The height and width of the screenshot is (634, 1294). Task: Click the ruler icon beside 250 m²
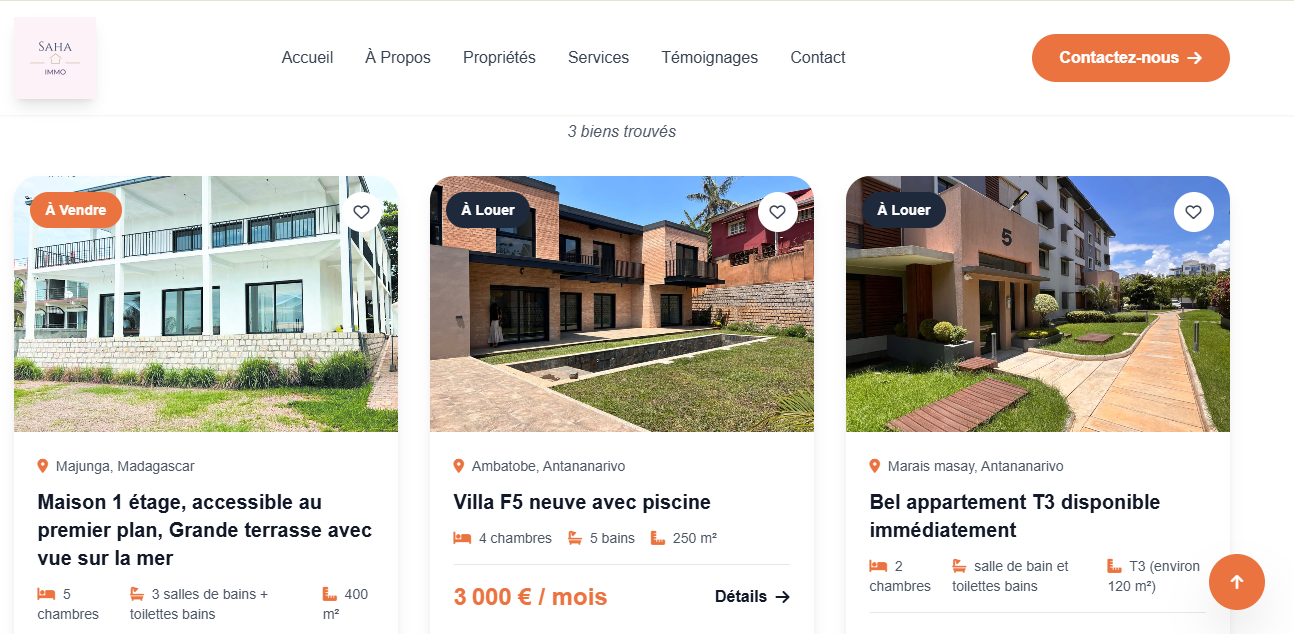pyautogui.click(x=658, y=538)
